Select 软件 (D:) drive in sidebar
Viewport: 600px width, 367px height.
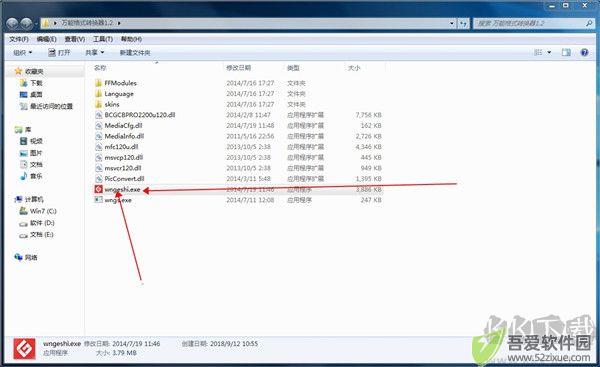[42, 223]
